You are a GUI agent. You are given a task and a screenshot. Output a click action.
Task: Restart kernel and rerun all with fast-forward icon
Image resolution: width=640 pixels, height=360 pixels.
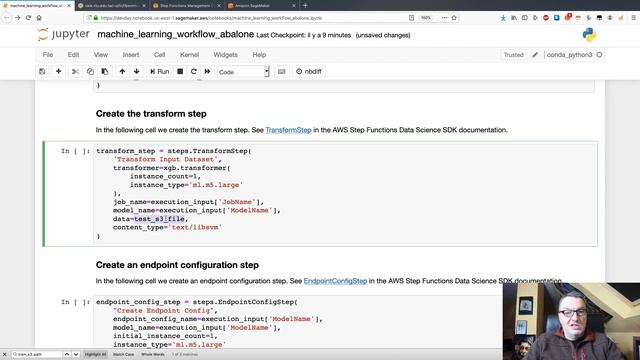point(207,71)
